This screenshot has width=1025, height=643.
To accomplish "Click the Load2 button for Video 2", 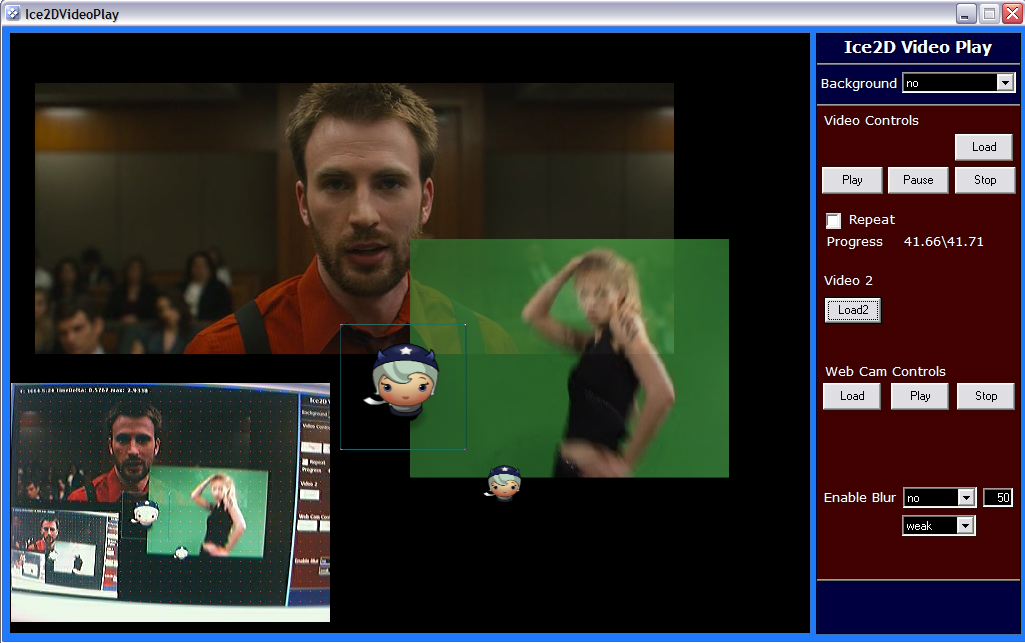I will click(x=853, y=310).
